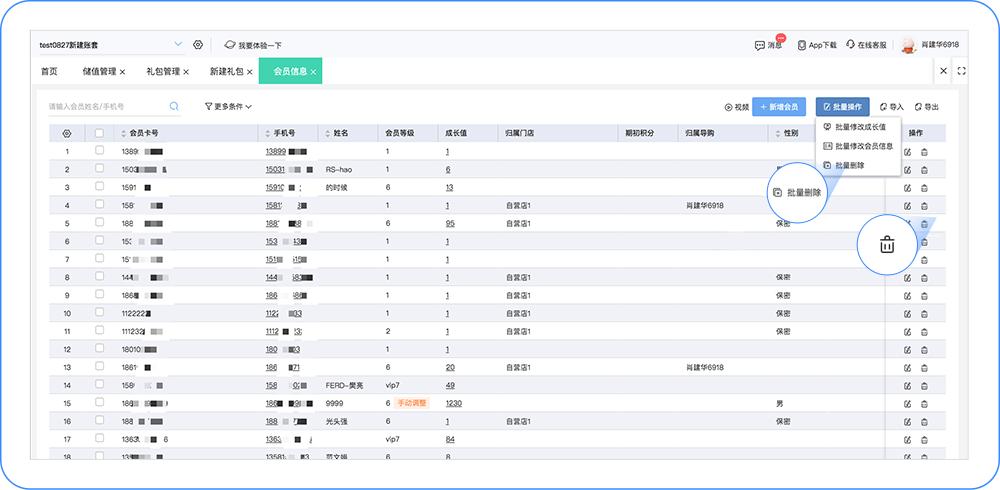Delete the member in row 1

click(924, 152)
